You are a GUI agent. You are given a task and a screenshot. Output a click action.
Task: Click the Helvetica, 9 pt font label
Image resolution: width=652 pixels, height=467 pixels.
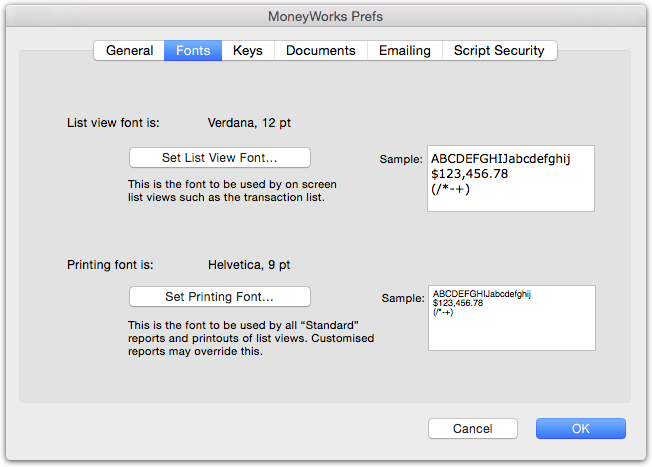[249, 264]
